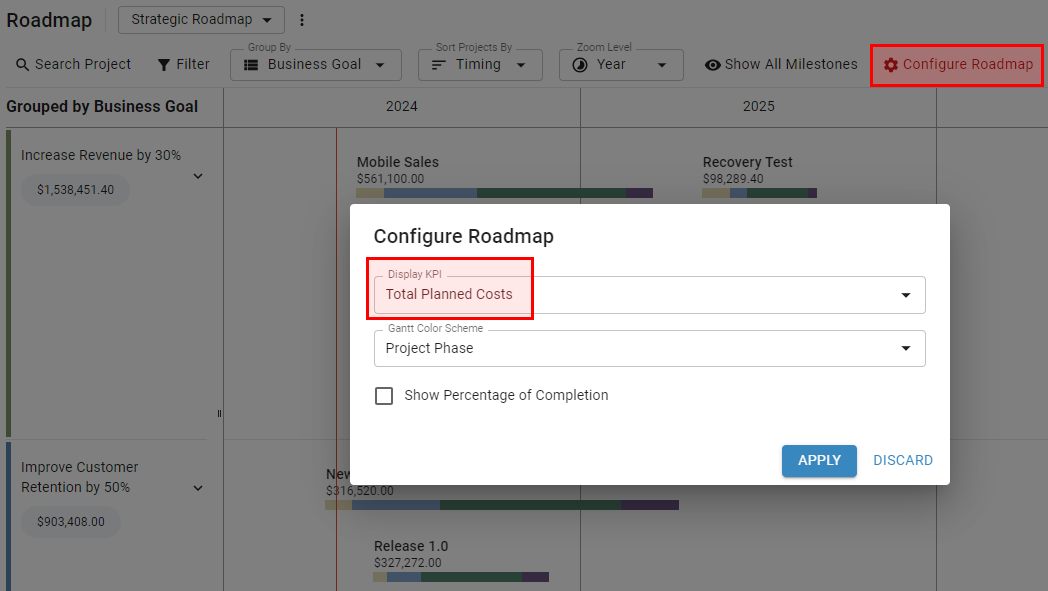Click the Mobile Sales project name
This screenshot has width=1048, height=591.
398,162
